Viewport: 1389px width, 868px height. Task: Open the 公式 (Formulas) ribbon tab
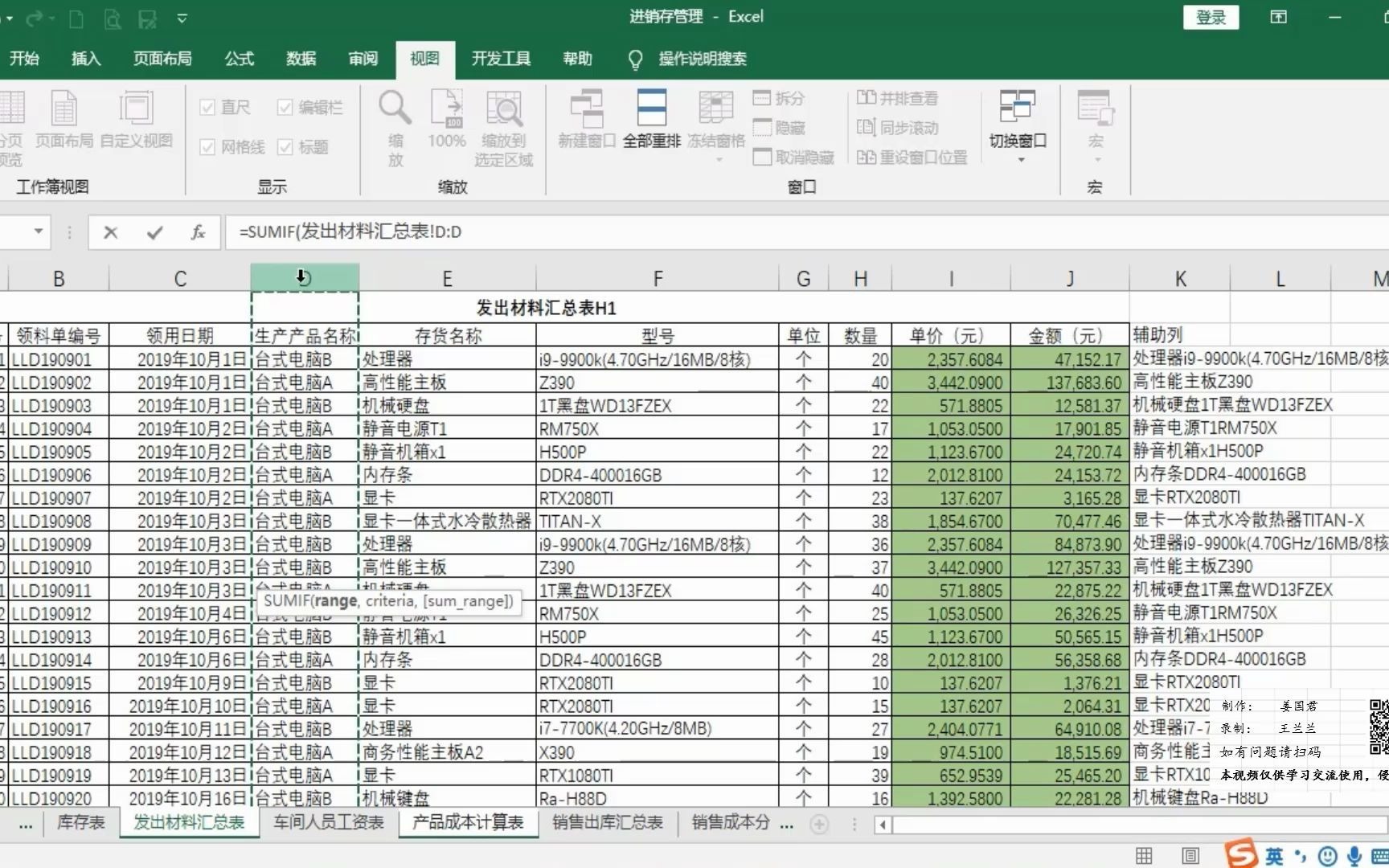point(239,59)
